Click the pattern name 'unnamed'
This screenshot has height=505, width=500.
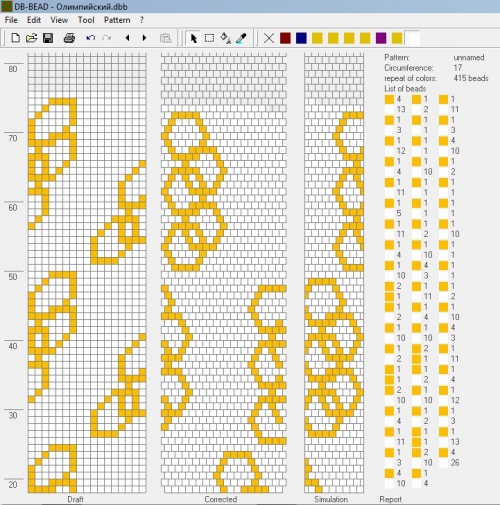[469, 57]
